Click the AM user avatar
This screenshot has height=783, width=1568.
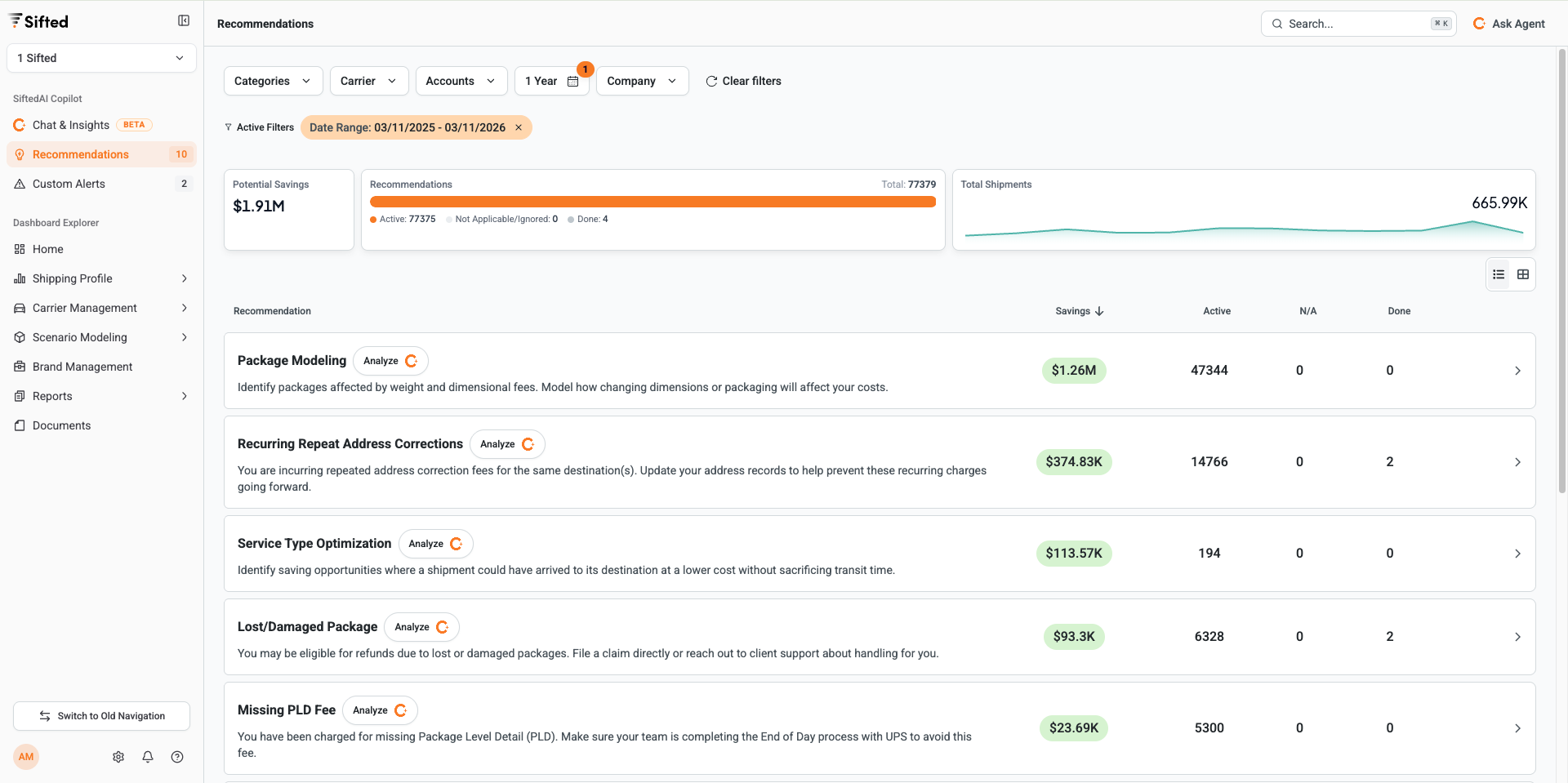tap(26, 757)
